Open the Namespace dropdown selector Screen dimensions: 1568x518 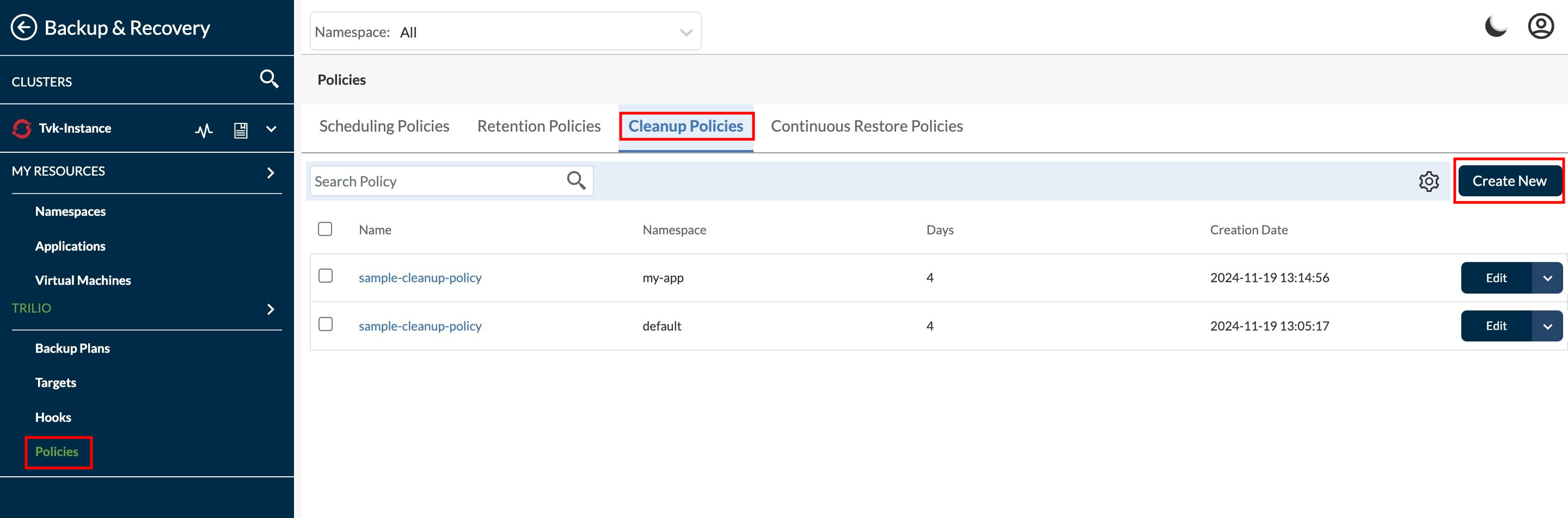[505, 32]
